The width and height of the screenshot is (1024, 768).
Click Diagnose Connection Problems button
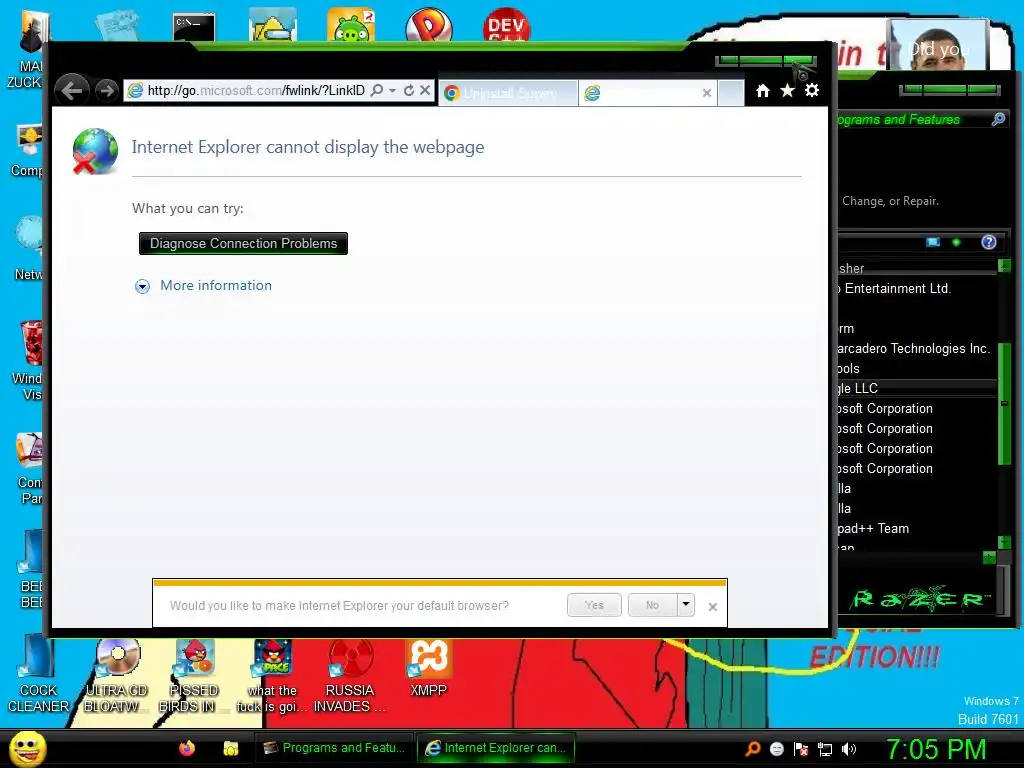(244, 244)
